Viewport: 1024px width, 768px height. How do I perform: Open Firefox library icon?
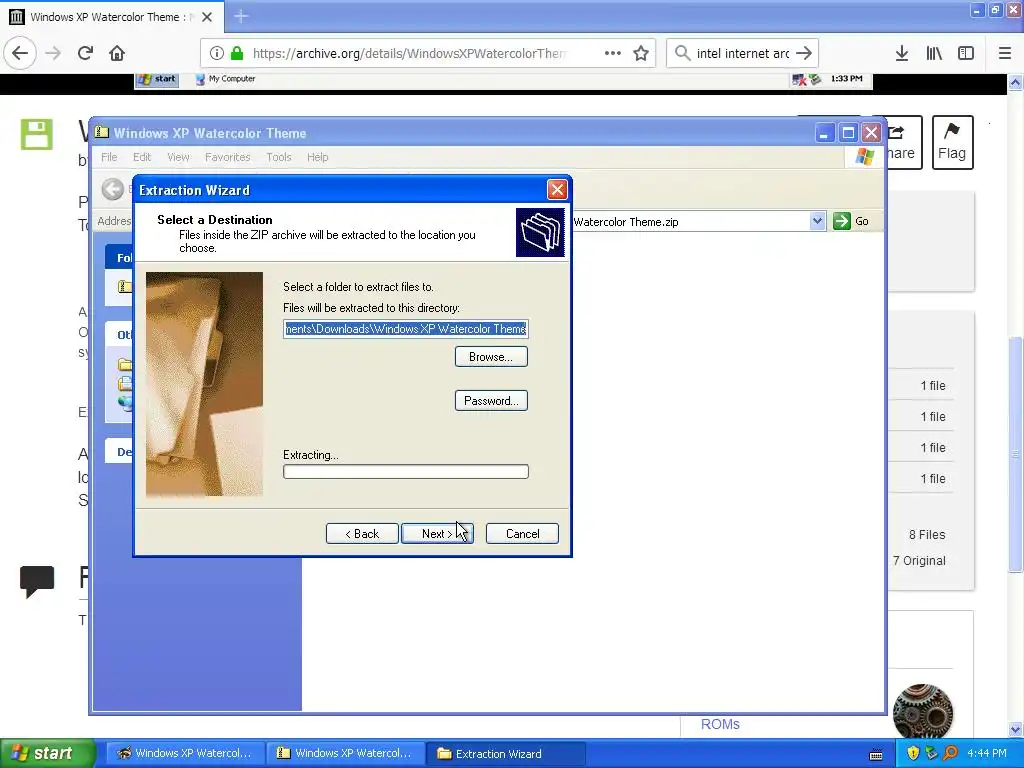tap(934, 53)
